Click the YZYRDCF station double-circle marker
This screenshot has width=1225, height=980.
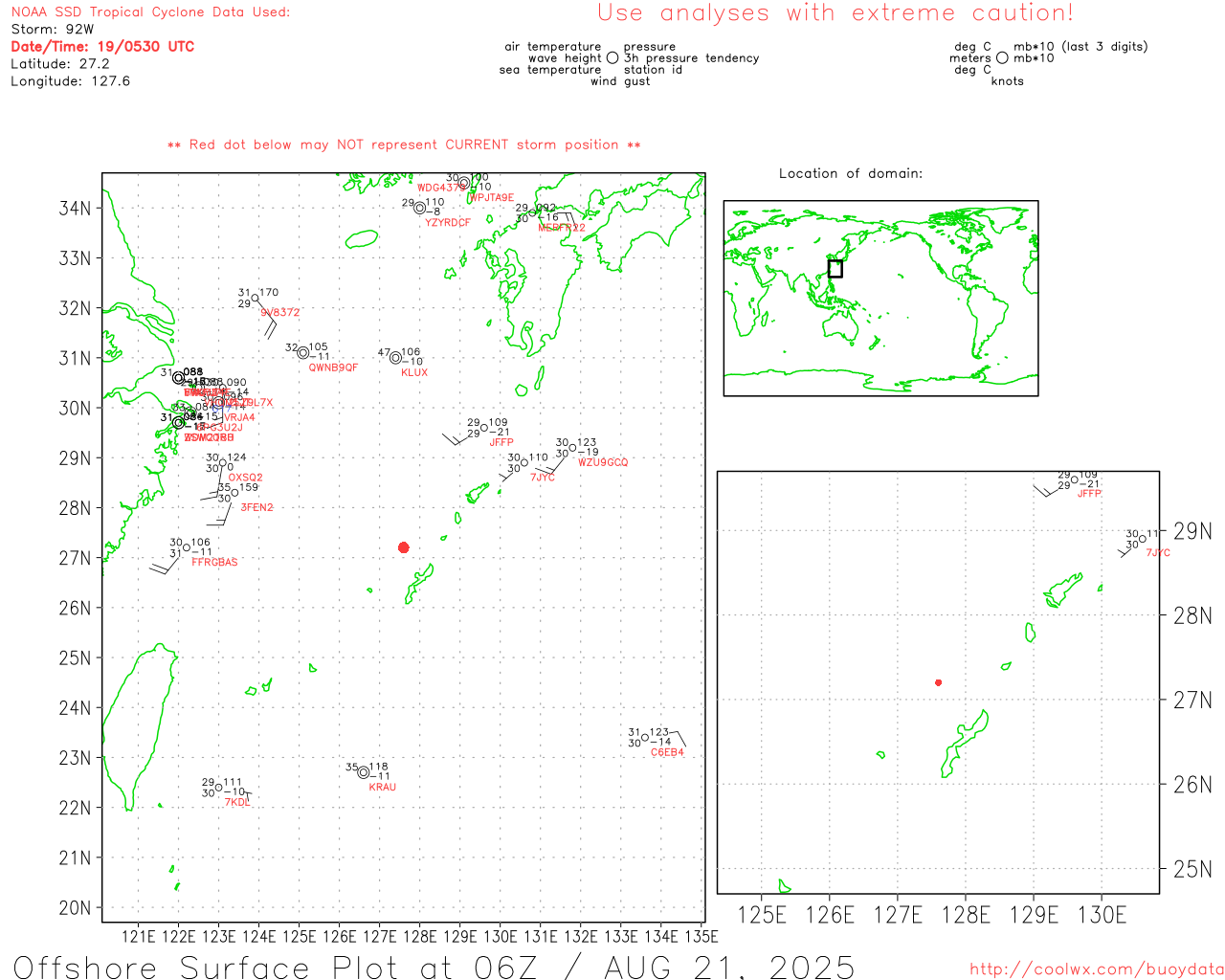coord(419,208)
